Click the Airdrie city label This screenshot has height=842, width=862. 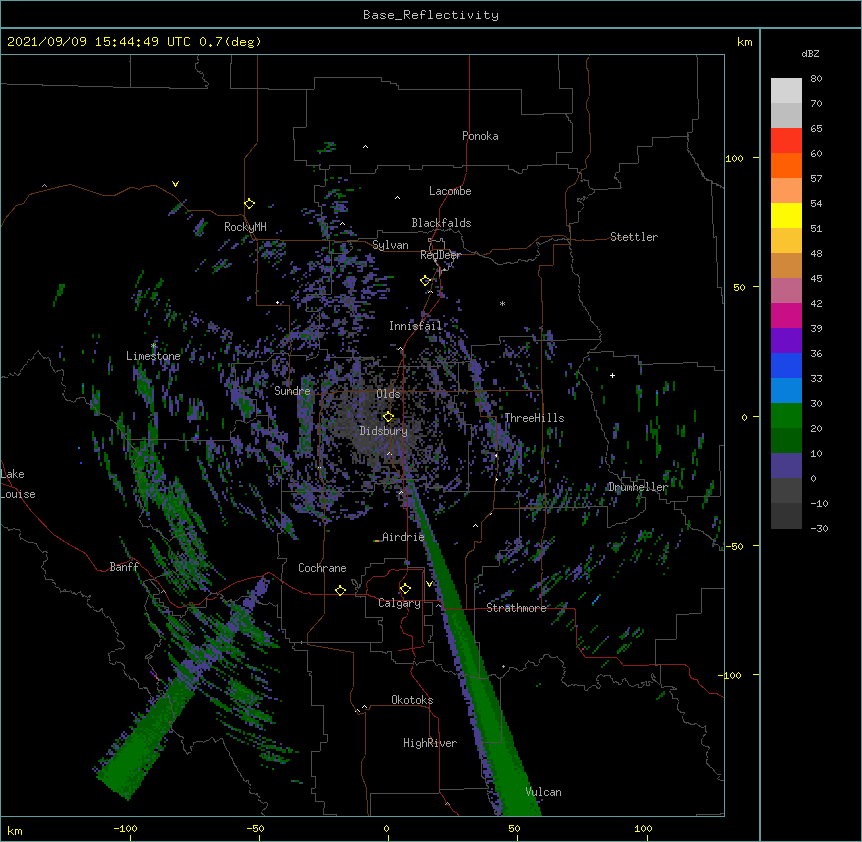(403, 537)
